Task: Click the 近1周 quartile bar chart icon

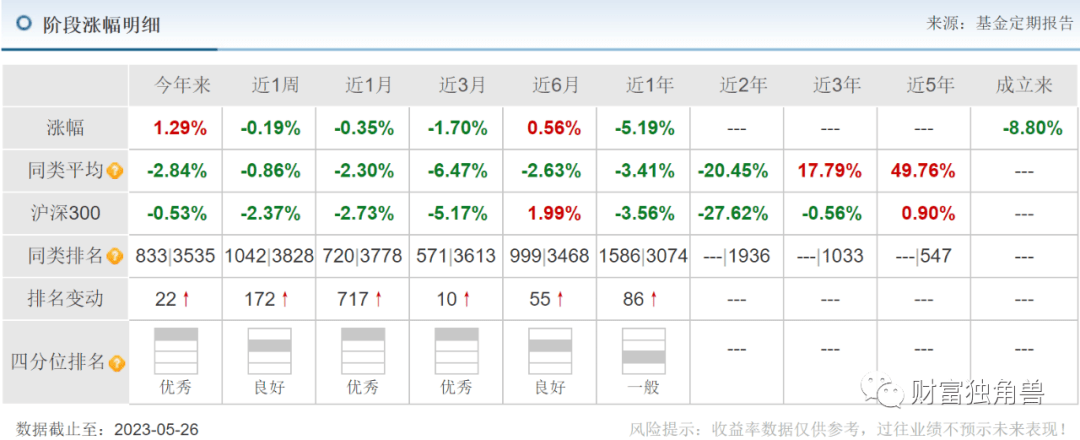Action: 269,349
